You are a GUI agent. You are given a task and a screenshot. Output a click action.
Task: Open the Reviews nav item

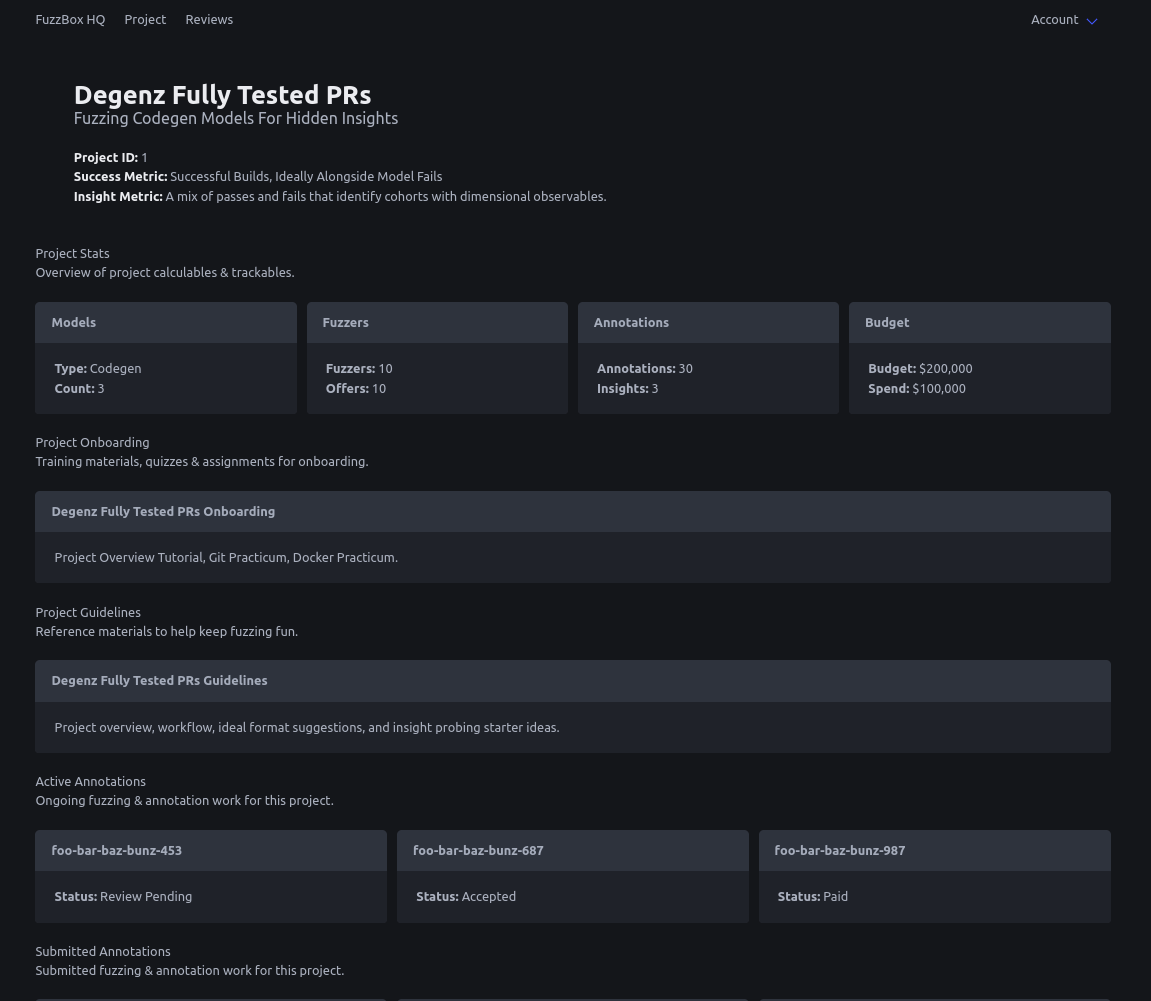(x=209, y=20)
